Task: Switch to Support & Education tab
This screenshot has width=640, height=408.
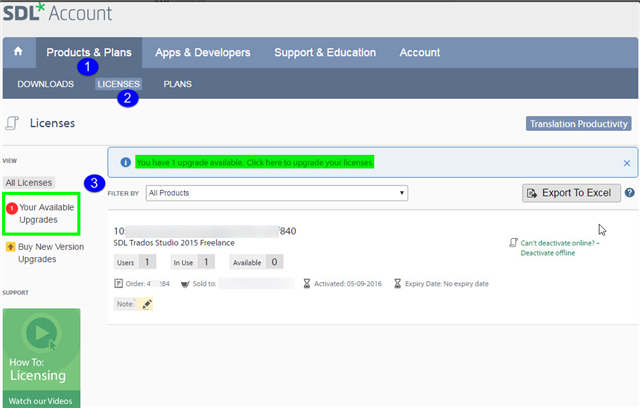Action: point(325,53)
